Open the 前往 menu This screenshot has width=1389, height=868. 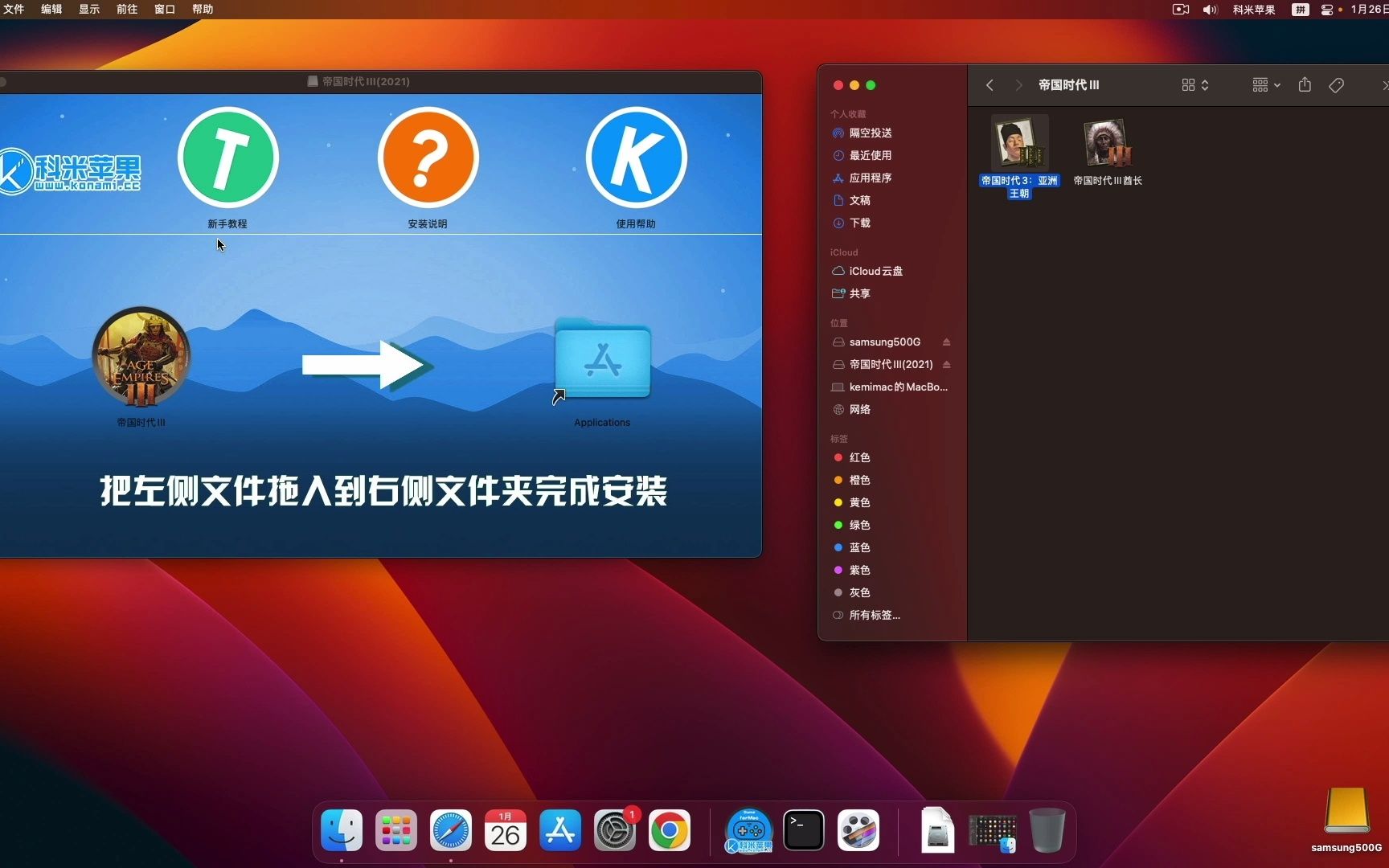127,9
